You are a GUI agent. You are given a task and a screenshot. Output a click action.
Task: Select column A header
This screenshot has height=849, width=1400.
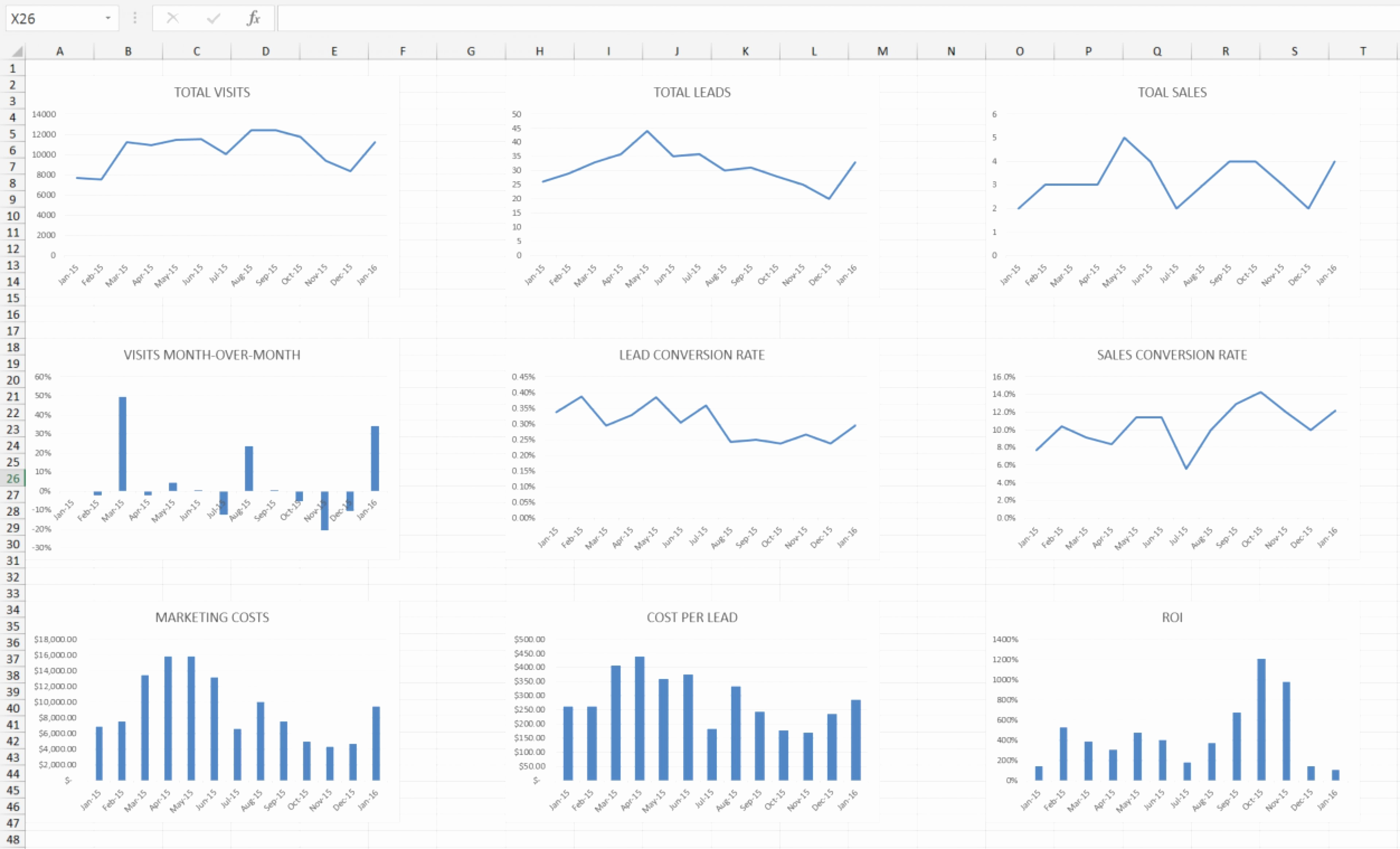(x=60, y=51)
